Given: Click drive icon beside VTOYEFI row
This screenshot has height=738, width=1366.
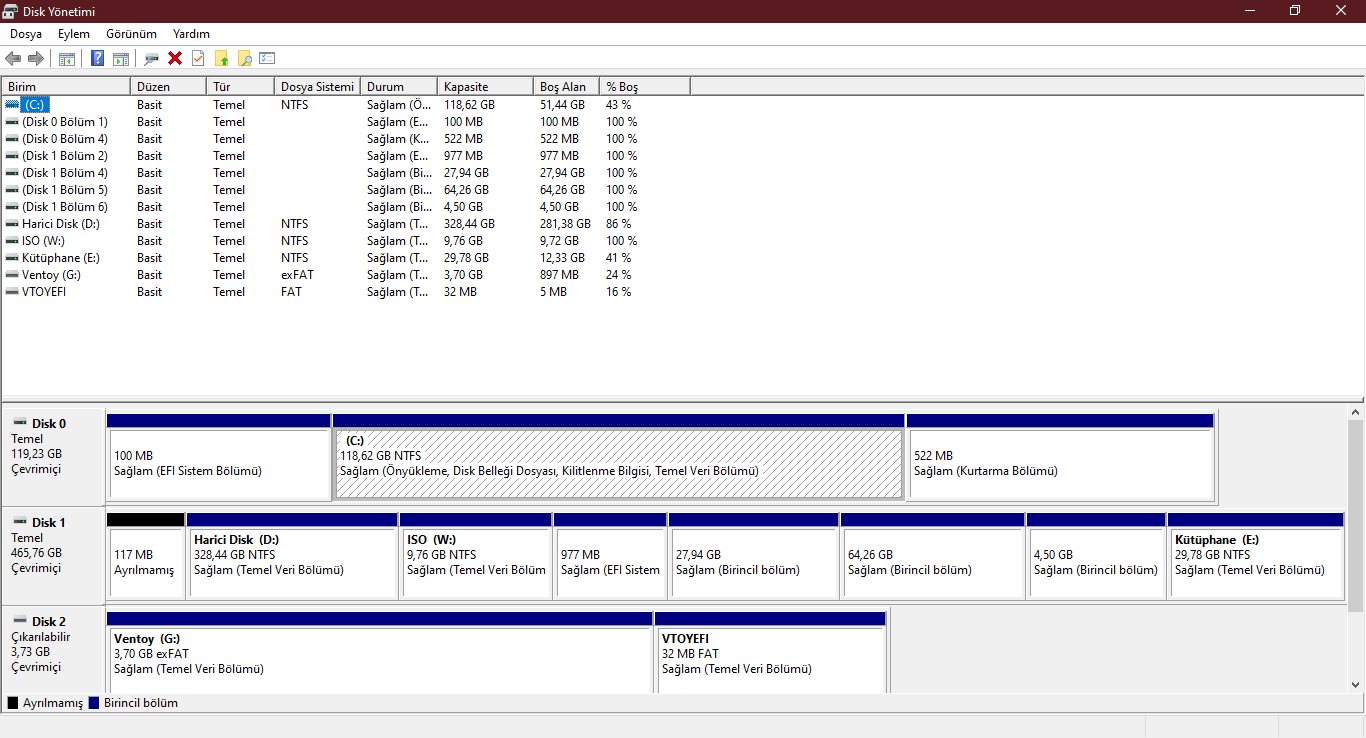Looking at the screenshot, I should pos(12,292).
